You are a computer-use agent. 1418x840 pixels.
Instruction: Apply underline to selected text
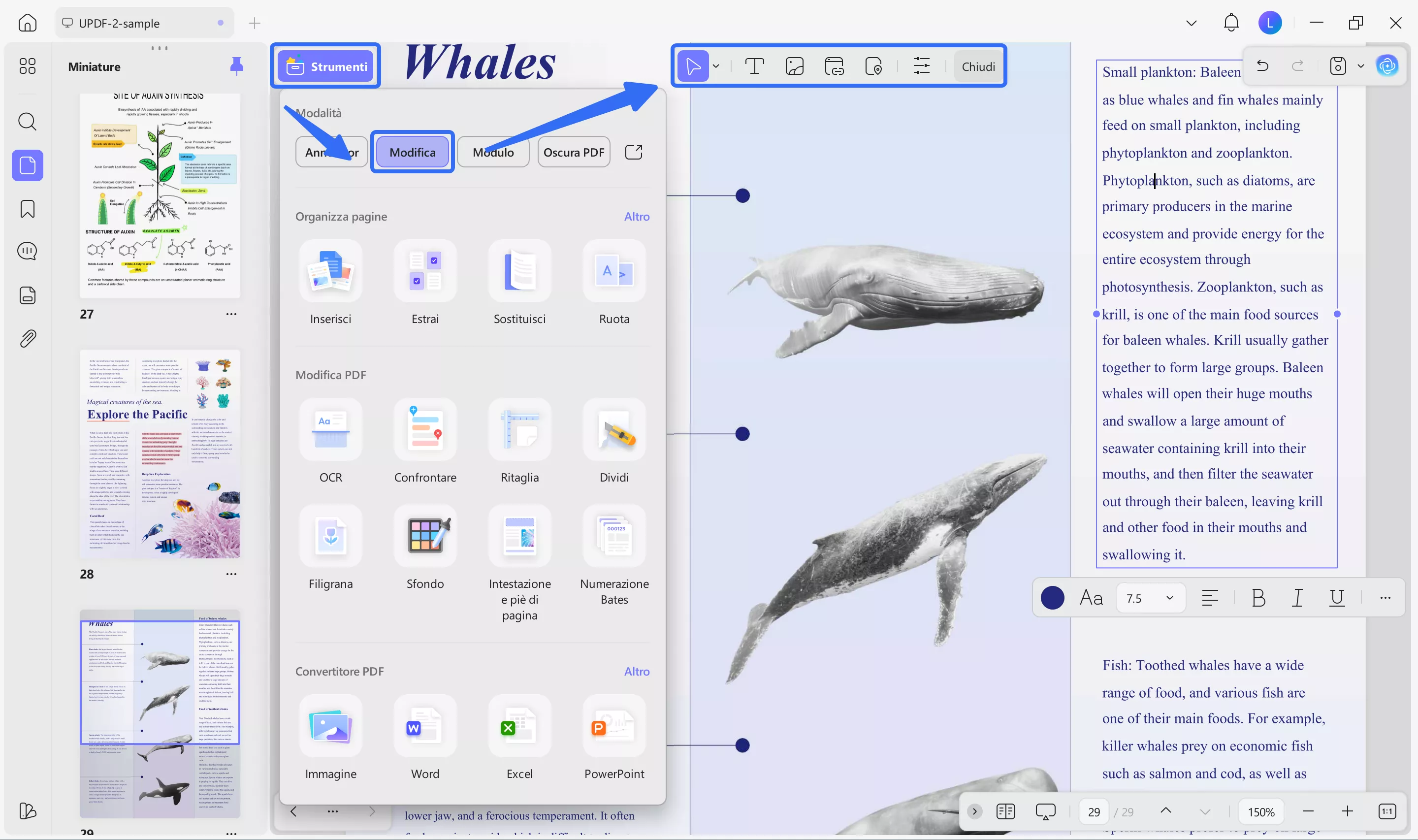click(1337, 598)
